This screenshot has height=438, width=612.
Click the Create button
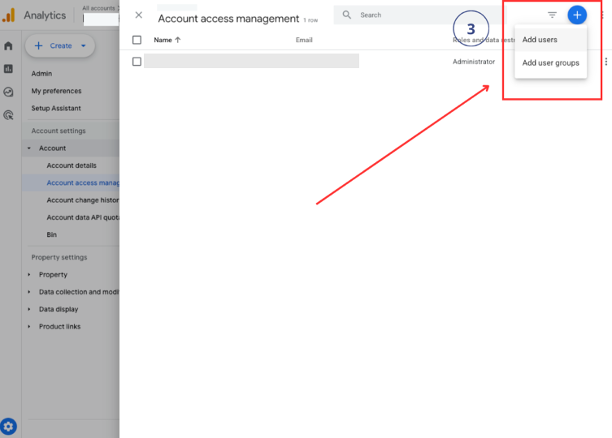tap(60, 46)
